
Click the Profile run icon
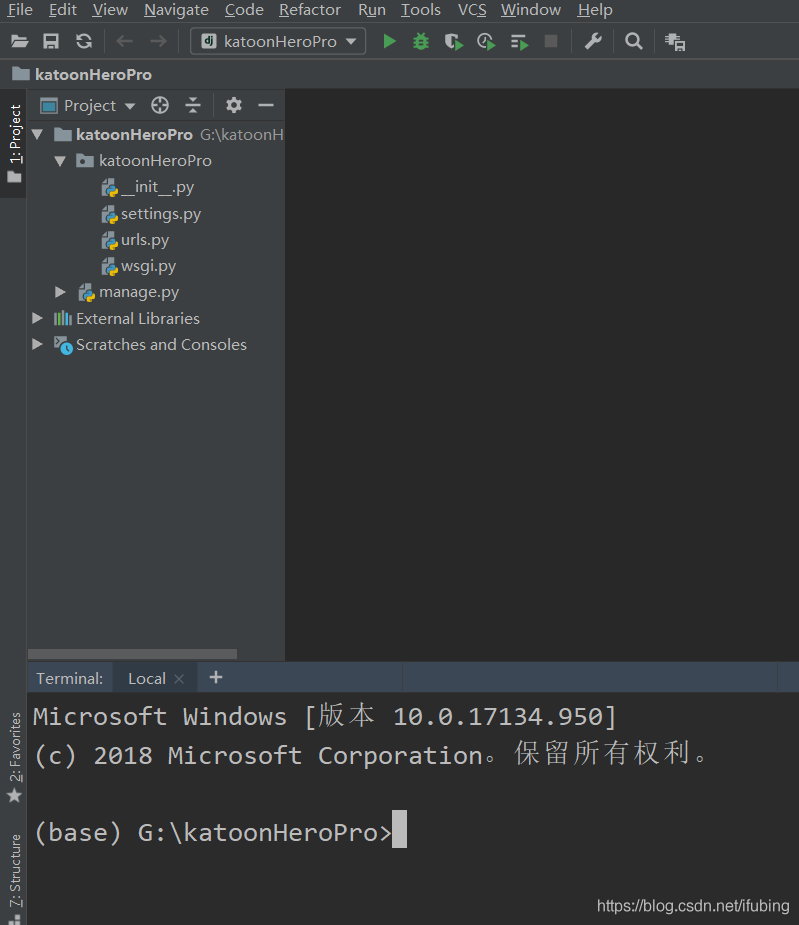tap(486, 42)
